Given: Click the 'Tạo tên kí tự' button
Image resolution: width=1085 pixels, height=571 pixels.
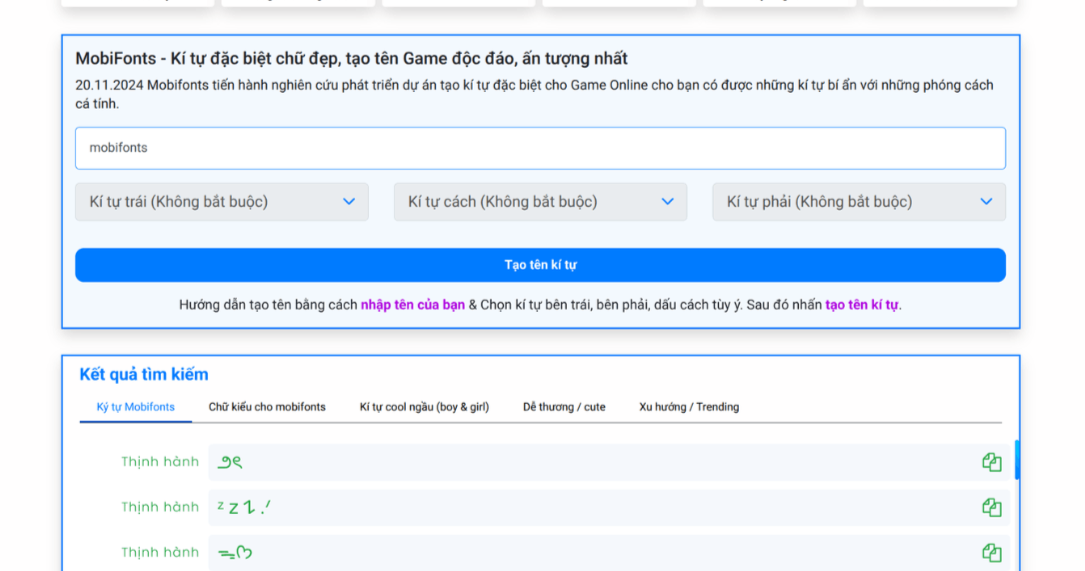Looking at the screenshot, I should pos(540,265).
